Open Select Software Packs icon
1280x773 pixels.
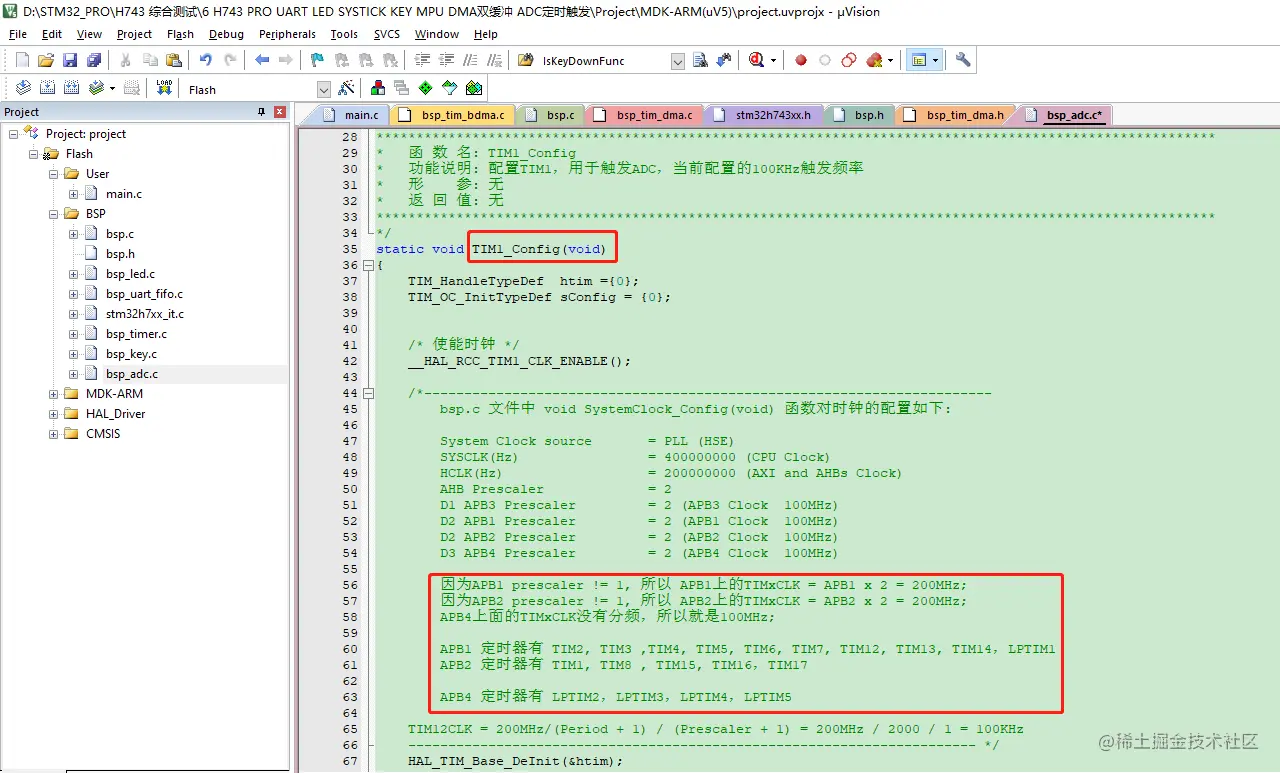point(450,88)
